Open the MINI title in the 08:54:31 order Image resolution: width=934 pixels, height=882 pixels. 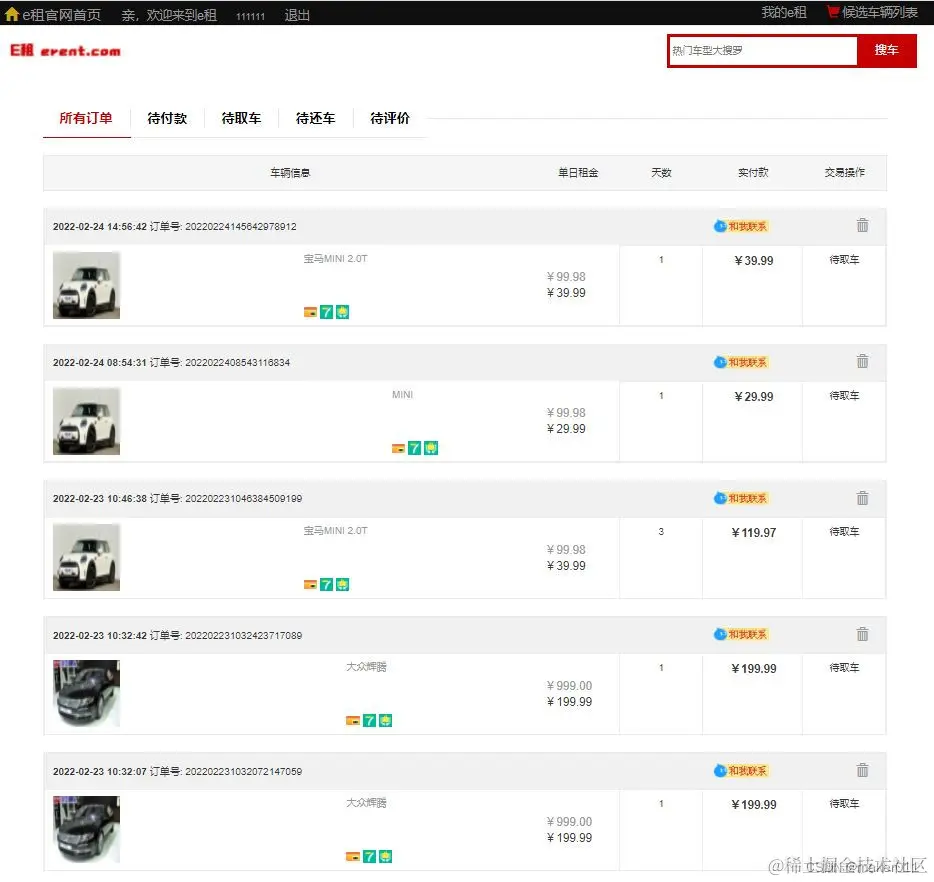click(403, 394)
